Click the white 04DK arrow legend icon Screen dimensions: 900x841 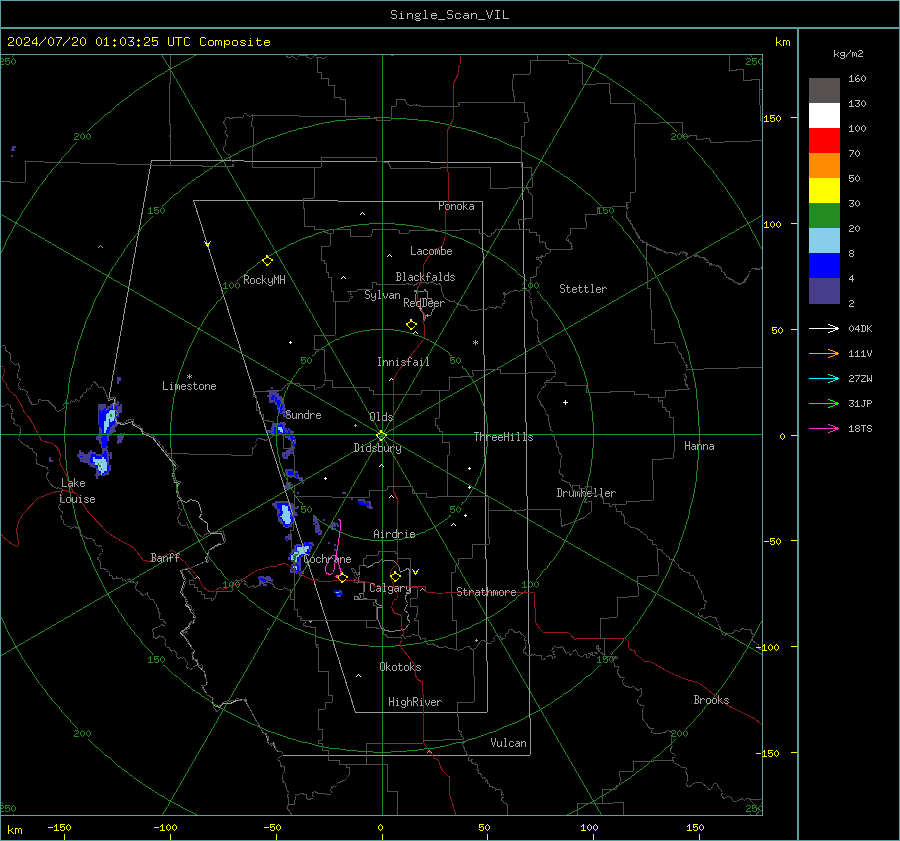[824, 328]
